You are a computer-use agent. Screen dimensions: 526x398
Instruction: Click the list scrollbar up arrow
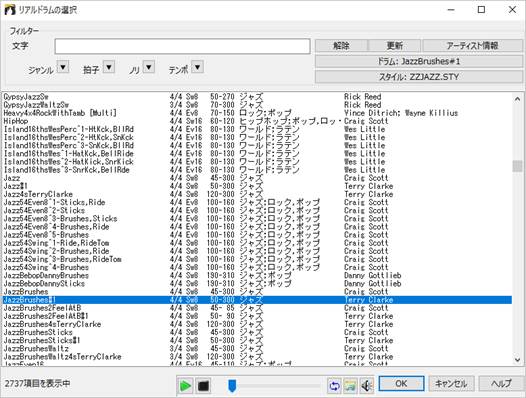517,99
